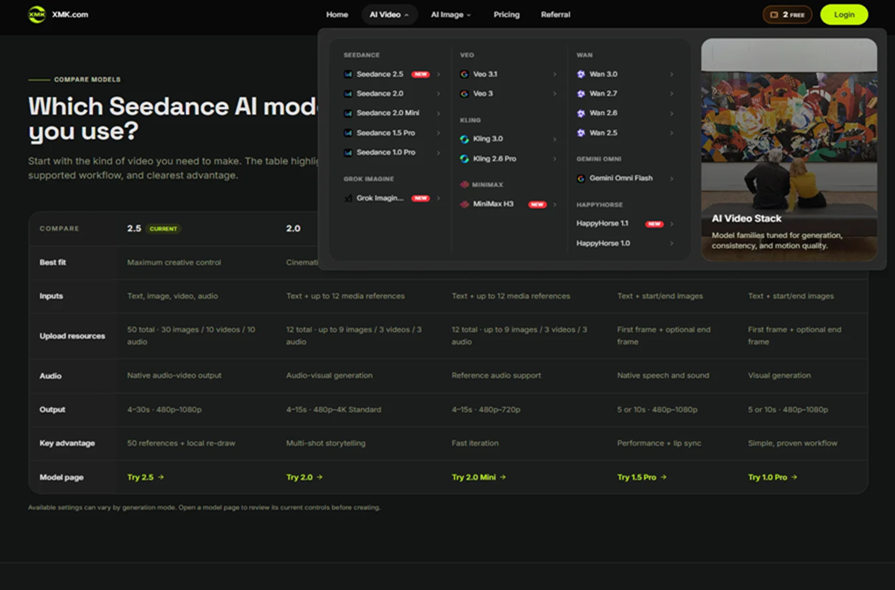The image size is (895, 590).
Task: Click the "Native audio-video output" cell
Action: (174, 375)
